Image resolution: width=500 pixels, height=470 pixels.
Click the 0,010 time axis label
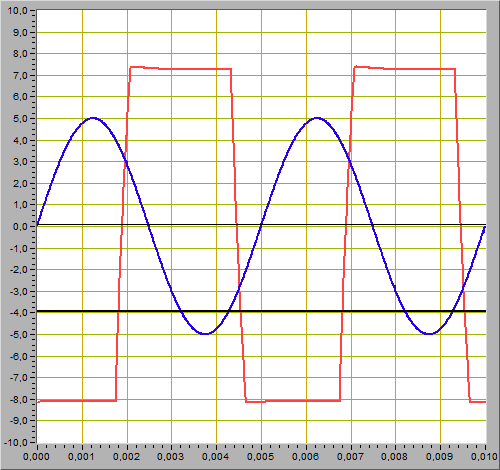coord(484,457)
